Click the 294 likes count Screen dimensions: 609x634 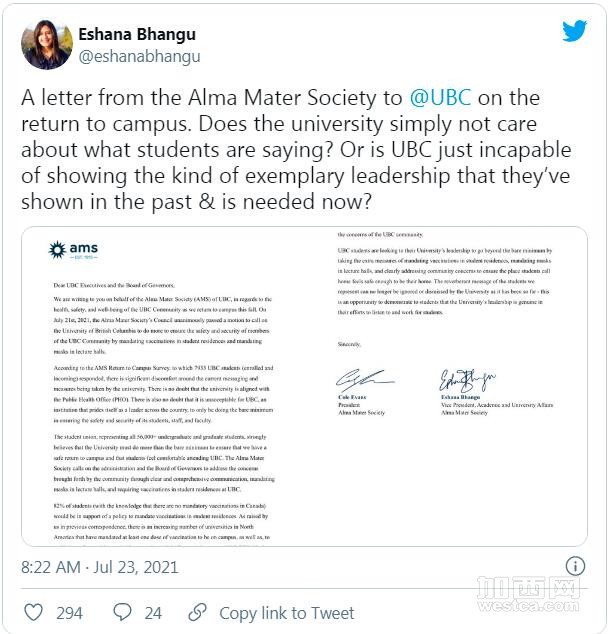tap(69, 612)
